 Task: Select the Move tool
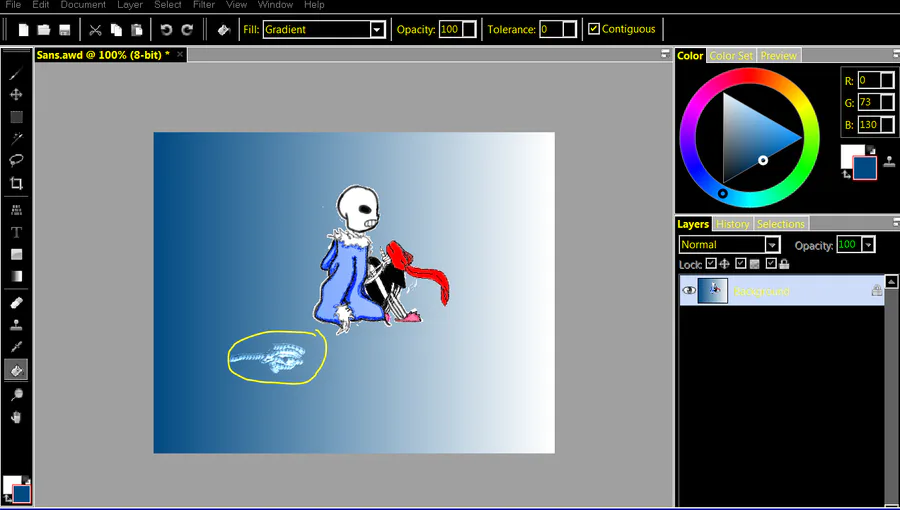coord(16,95)
